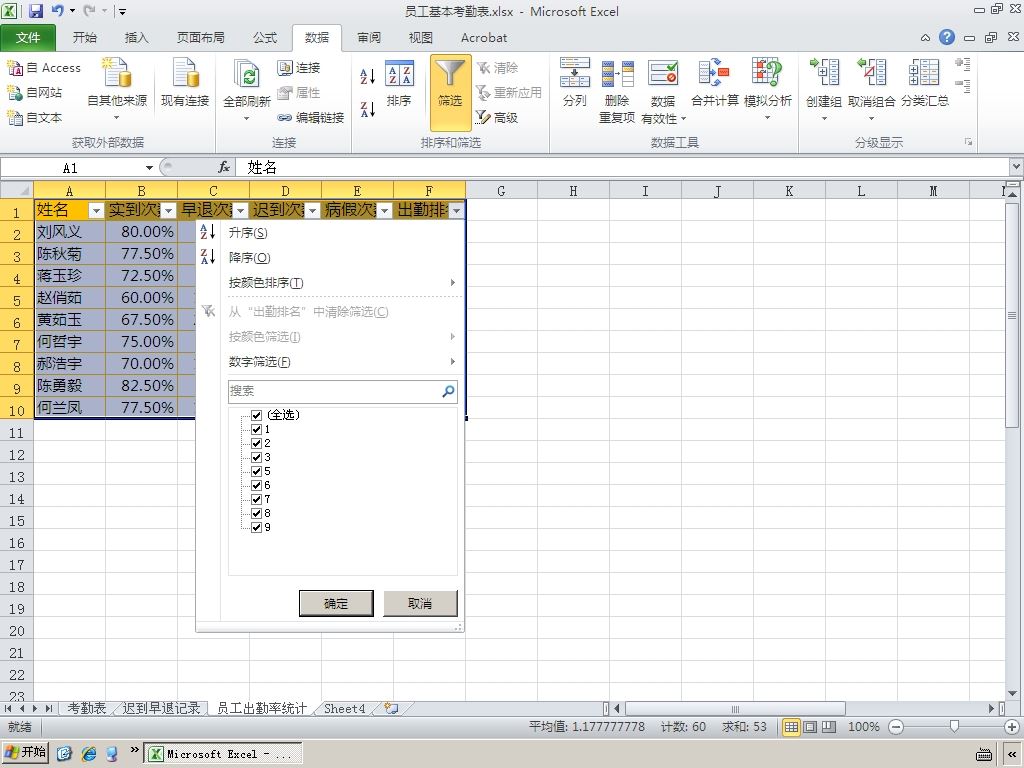
Task: Open filter dropdown for 早退次数 column
Action: pyautogui.click(x=241, y=210)
